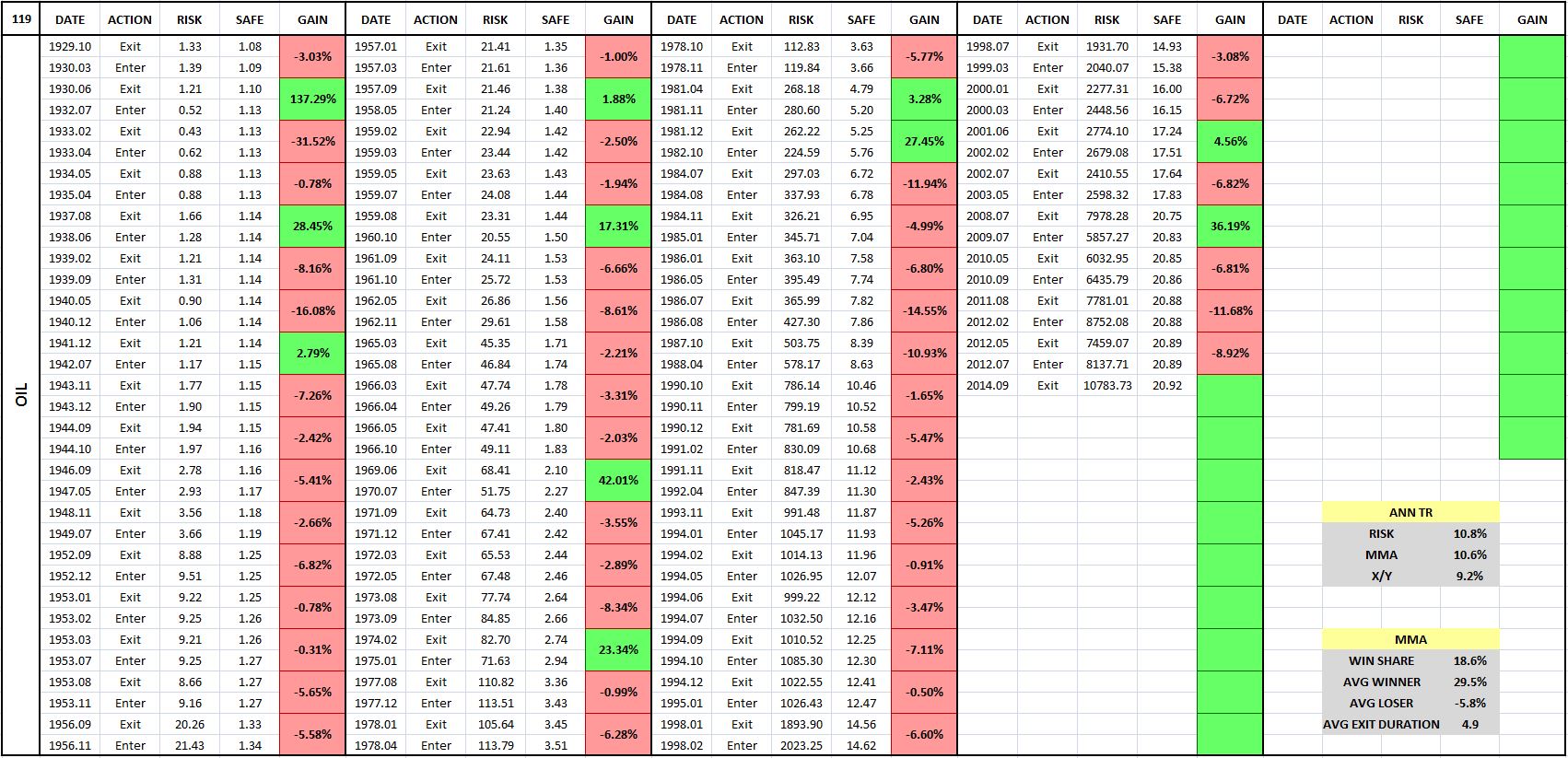This screenshot has height=758, width=1568.
Task: Select the 9.2% X/Y value
Action: coord(1469,576)
